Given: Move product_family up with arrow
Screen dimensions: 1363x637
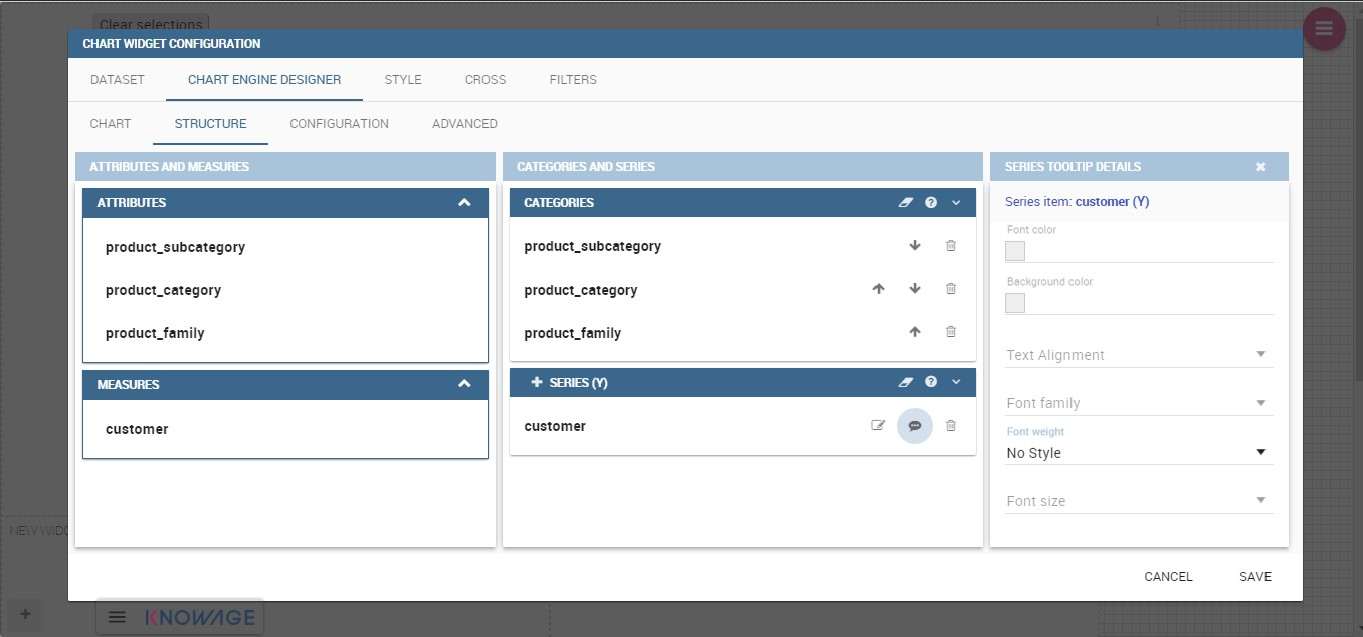Looking at the screenshot, I should click(915, 332).
